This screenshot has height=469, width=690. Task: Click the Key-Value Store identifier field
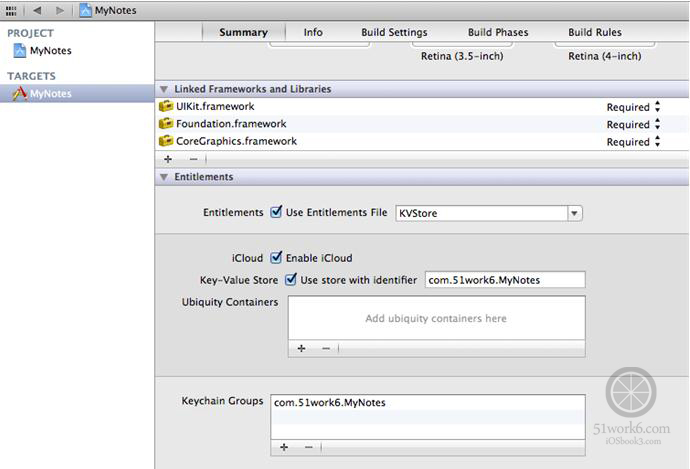[505, 280]
